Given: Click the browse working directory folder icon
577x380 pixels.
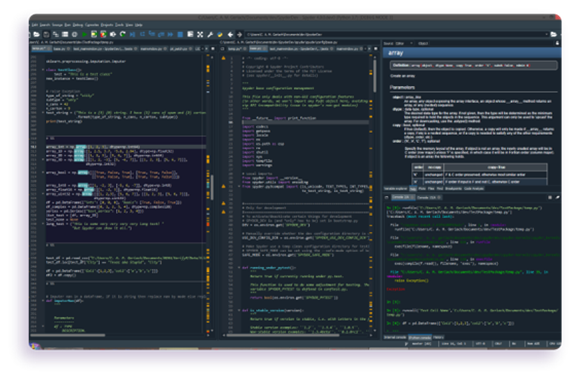Looking at the screenshot, I should point(553,34).
